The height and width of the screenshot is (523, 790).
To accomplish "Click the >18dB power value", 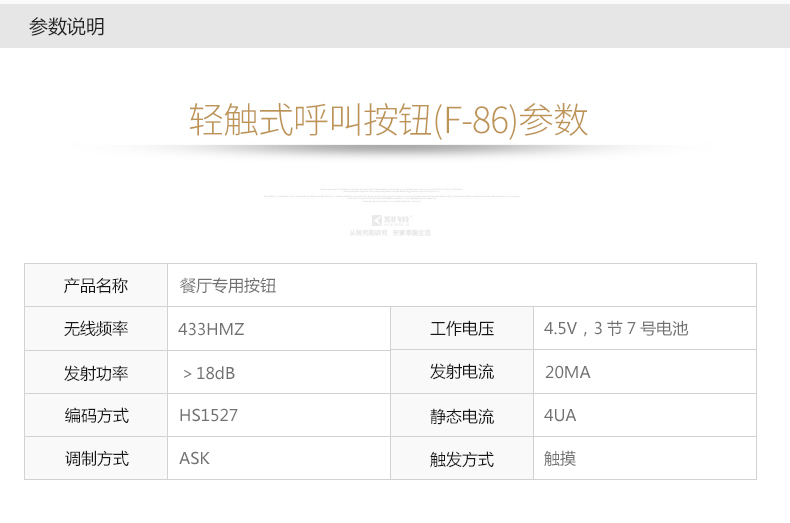I will [209, 373].
